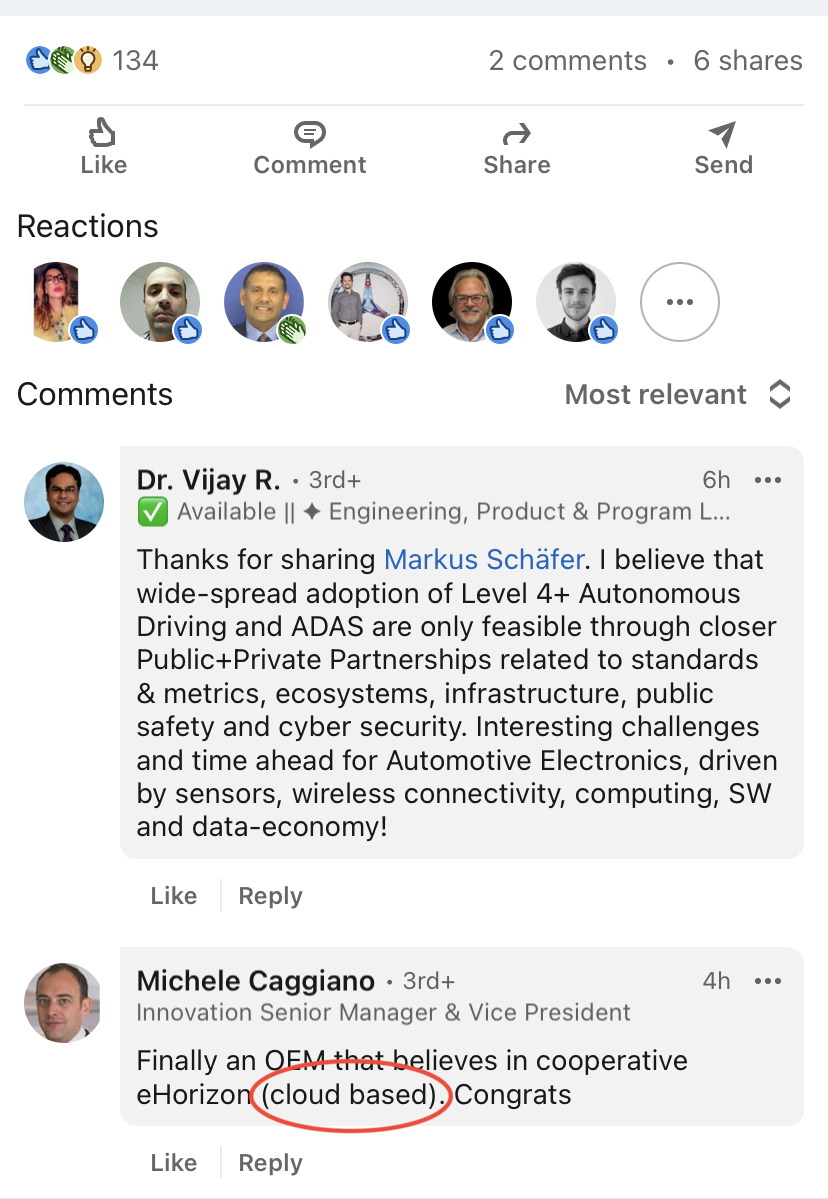Open Dr. Vijay R.'s profile picture

pyautogui.click(x=63, y=502)
